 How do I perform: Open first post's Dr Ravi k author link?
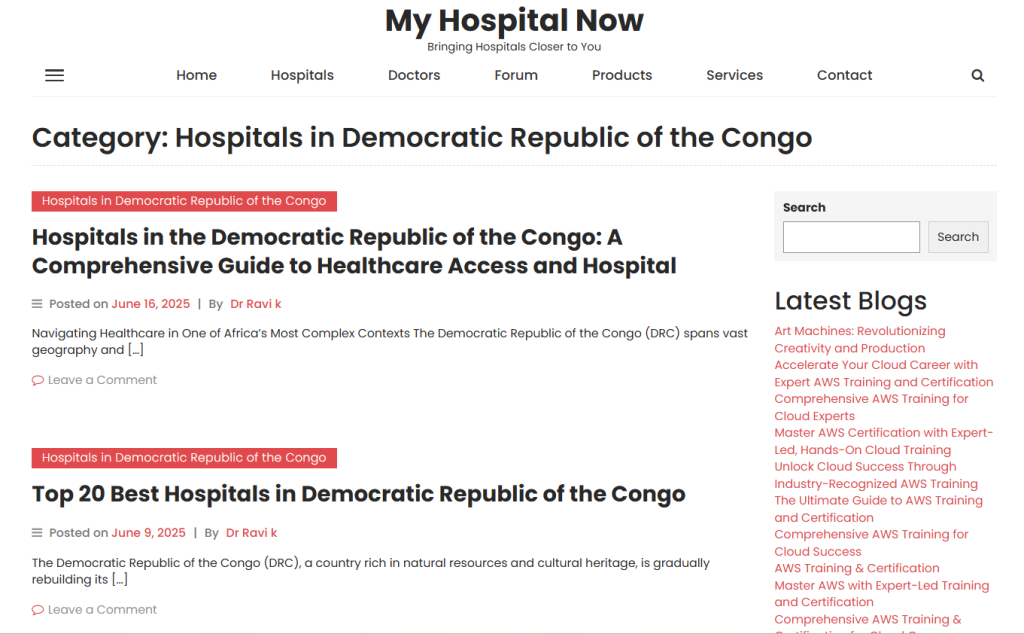pos(256,304)
